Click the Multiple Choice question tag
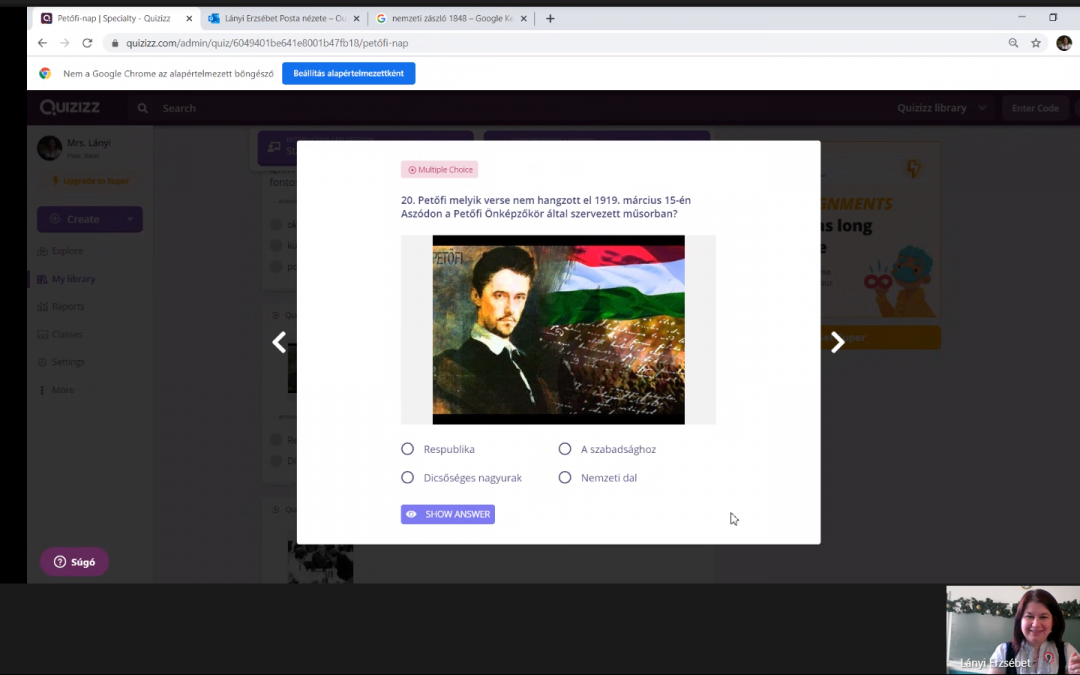This screenshot has height=675, width=1080. point(439,169)
